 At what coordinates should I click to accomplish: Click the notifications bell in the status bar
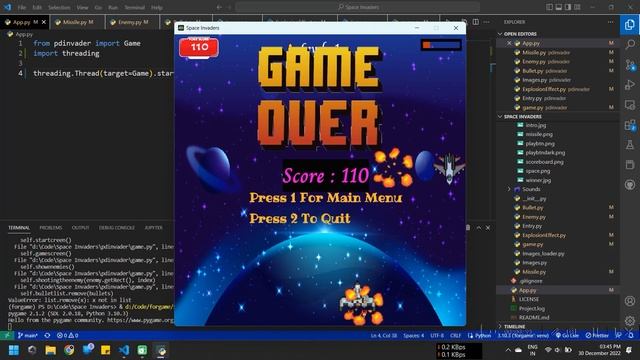pos(631,335)
